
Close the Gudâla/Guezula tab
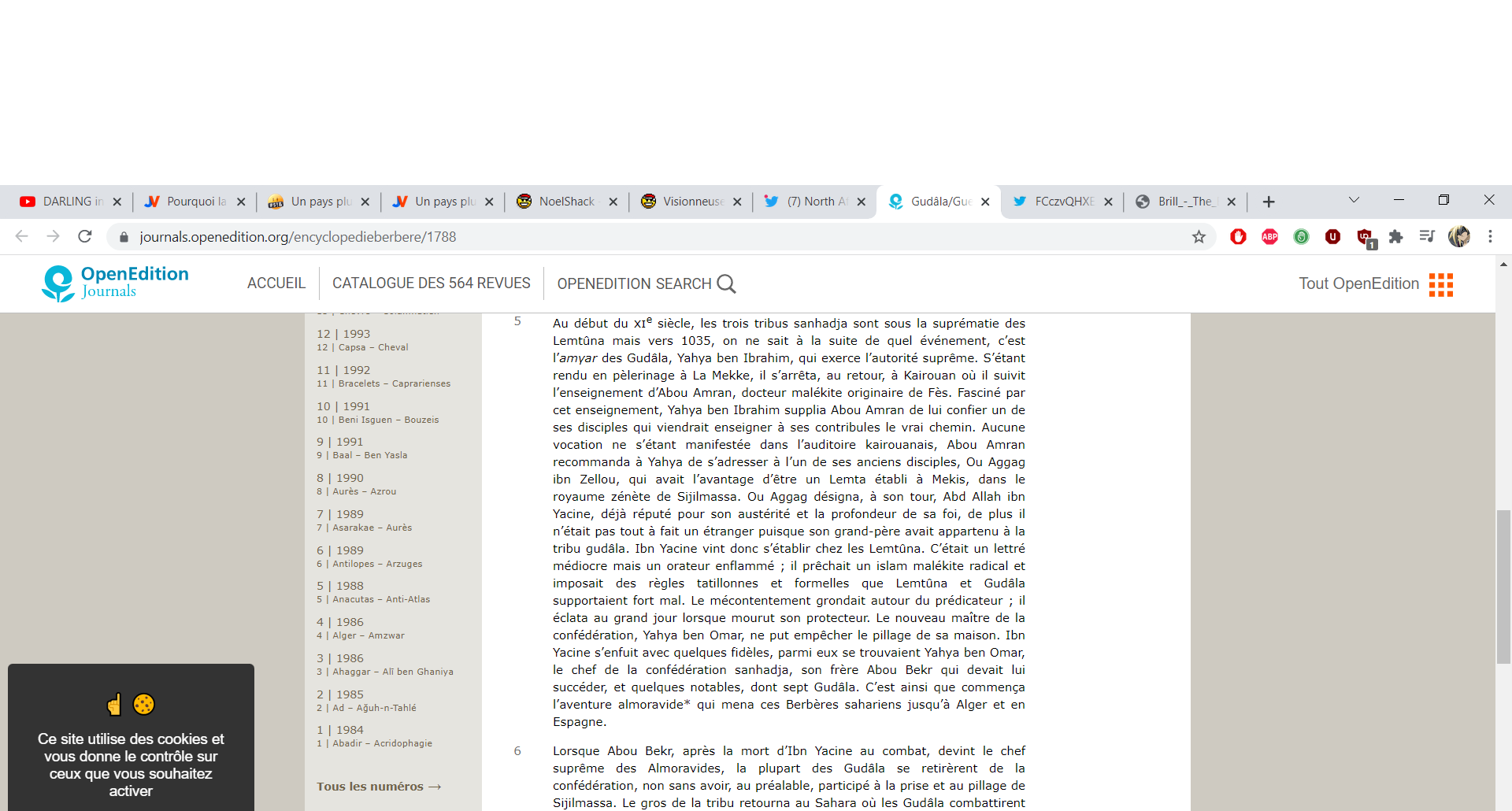tap(985, 202)
